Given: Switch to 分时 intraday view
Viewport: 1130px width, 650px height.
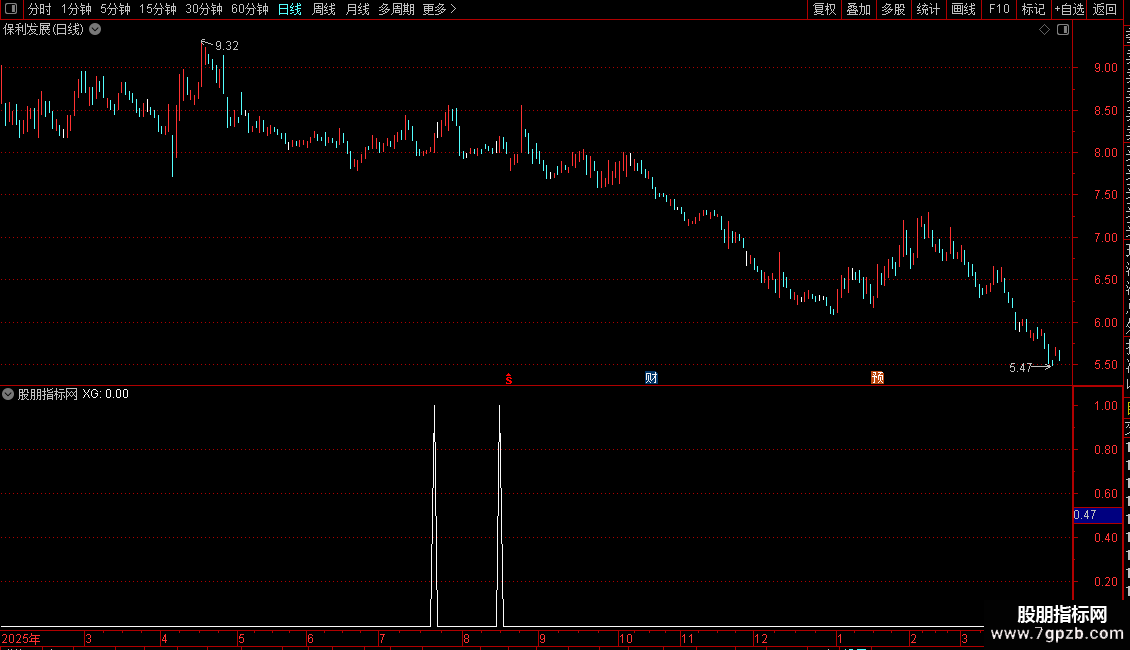Looking at the screenshot, I should pos(40,9).
